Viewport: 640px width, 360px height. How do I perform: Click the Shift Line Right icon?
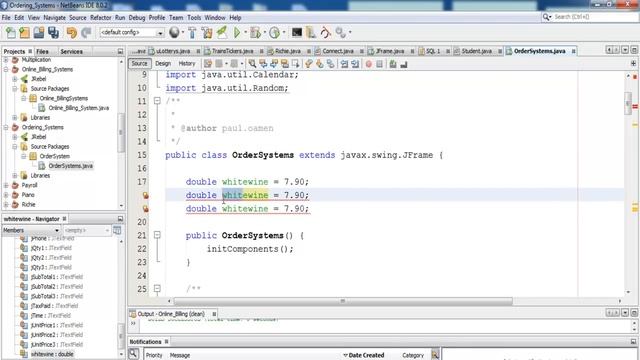[355, 64]
